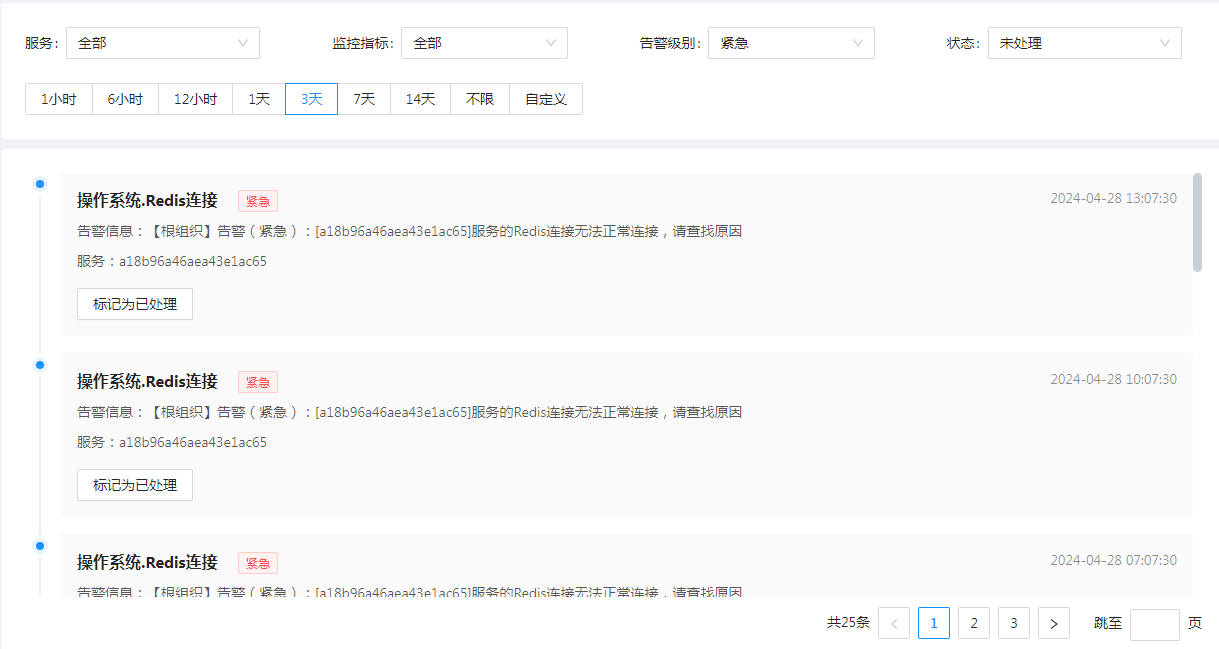Choose 不限 time range option
Screen dimensions: 1219x649
tap(480, 99)
